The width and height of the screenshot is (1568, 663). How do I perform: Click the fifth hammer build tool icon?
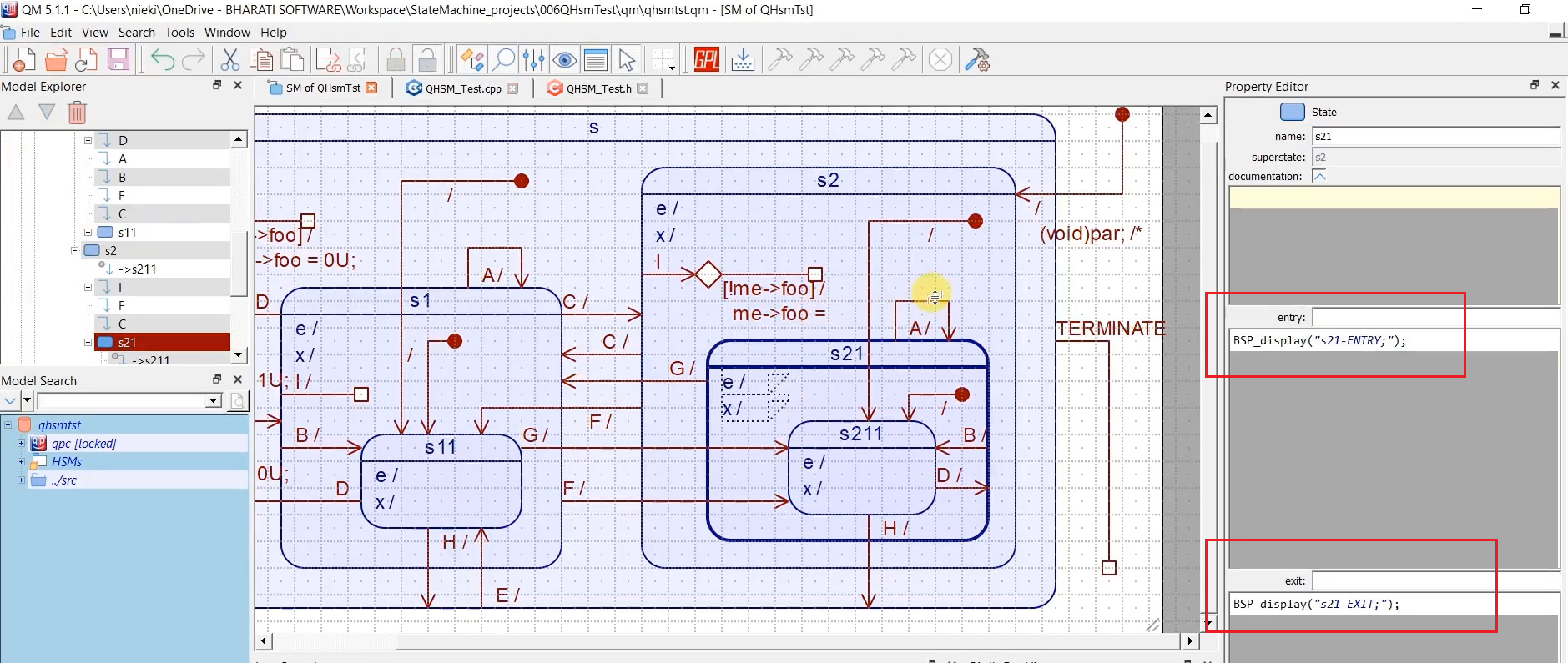tap(904, 59)
